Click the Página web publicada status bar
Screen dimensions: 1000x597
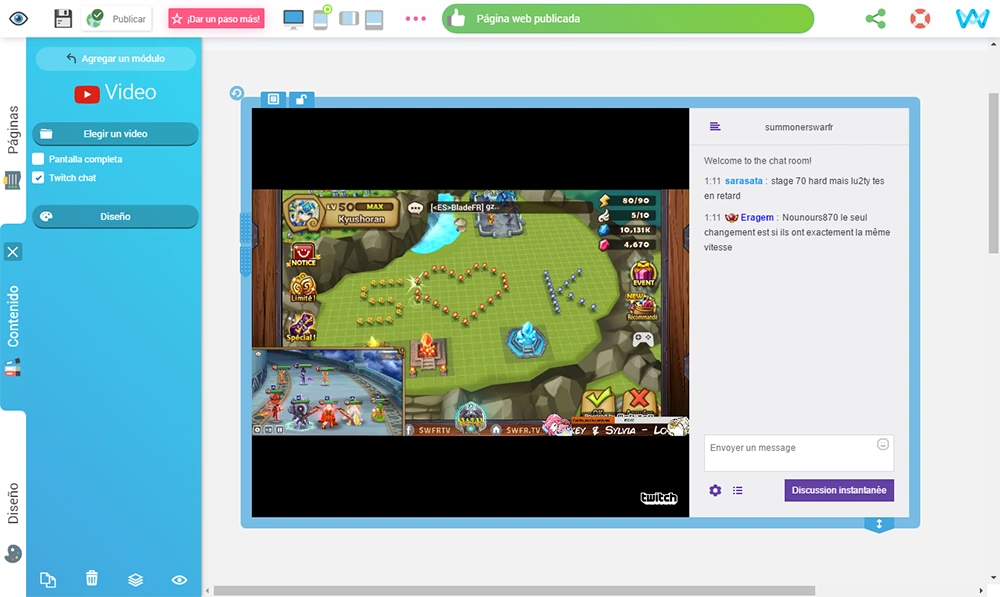coord(628,18)
